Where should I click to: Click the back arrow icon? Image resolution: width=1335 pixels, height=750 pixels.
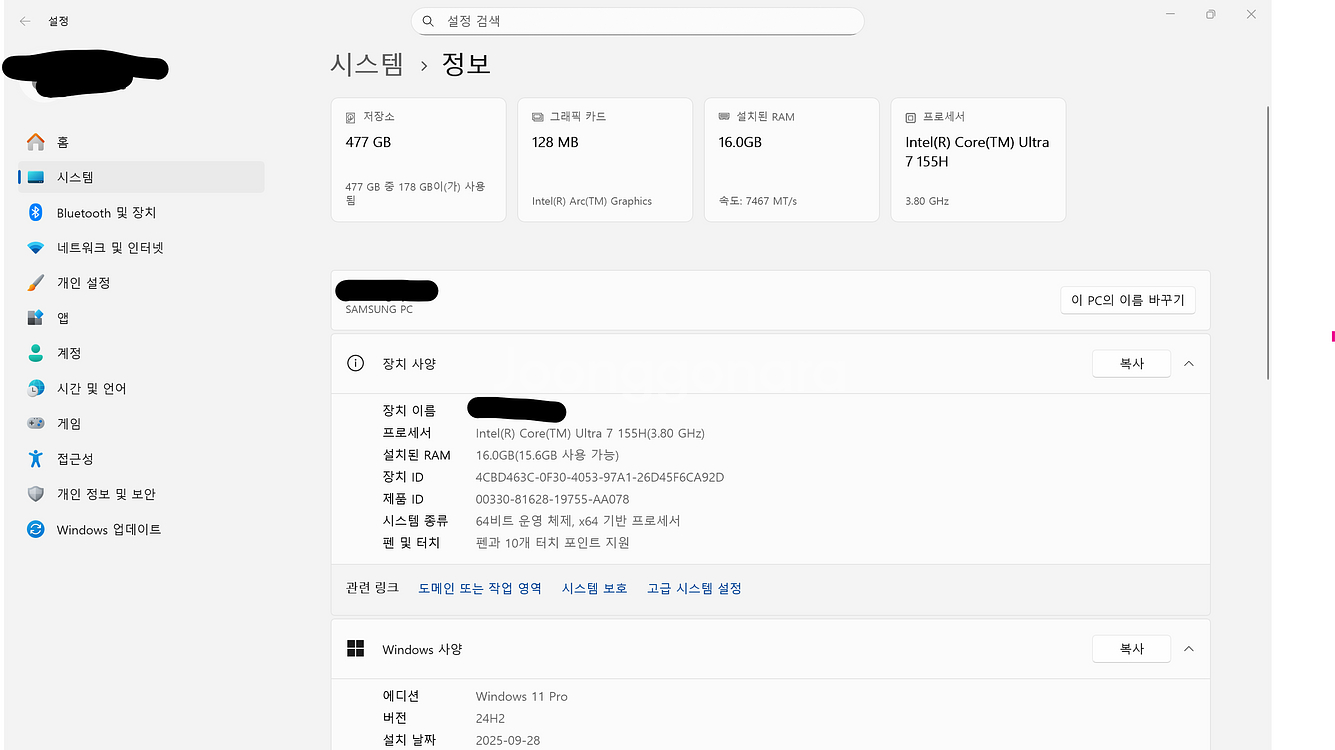click(24, 20)
